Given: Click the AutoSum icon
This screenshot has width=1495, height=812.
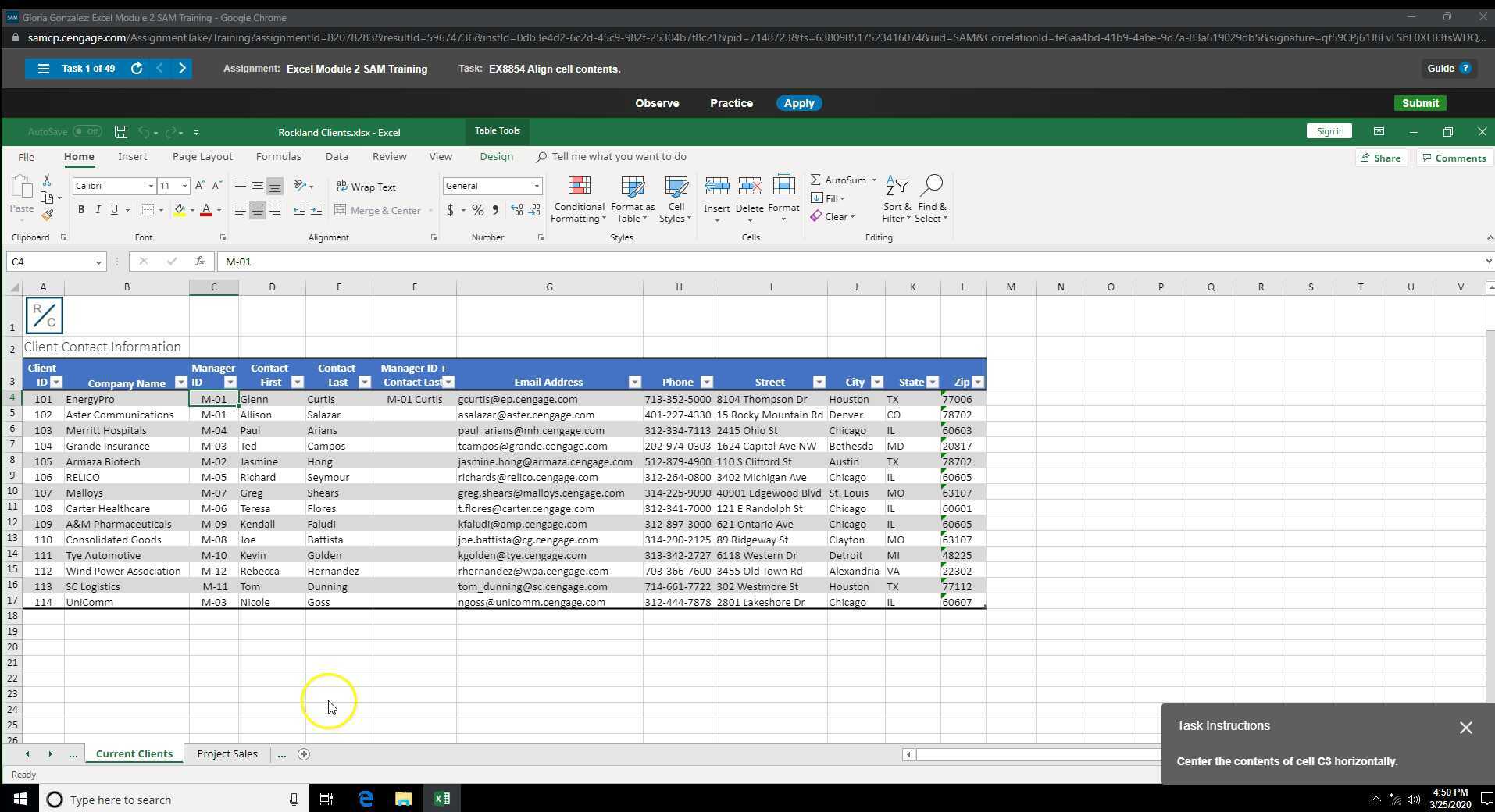Looking at the screenshot, I should pos(815,180).
